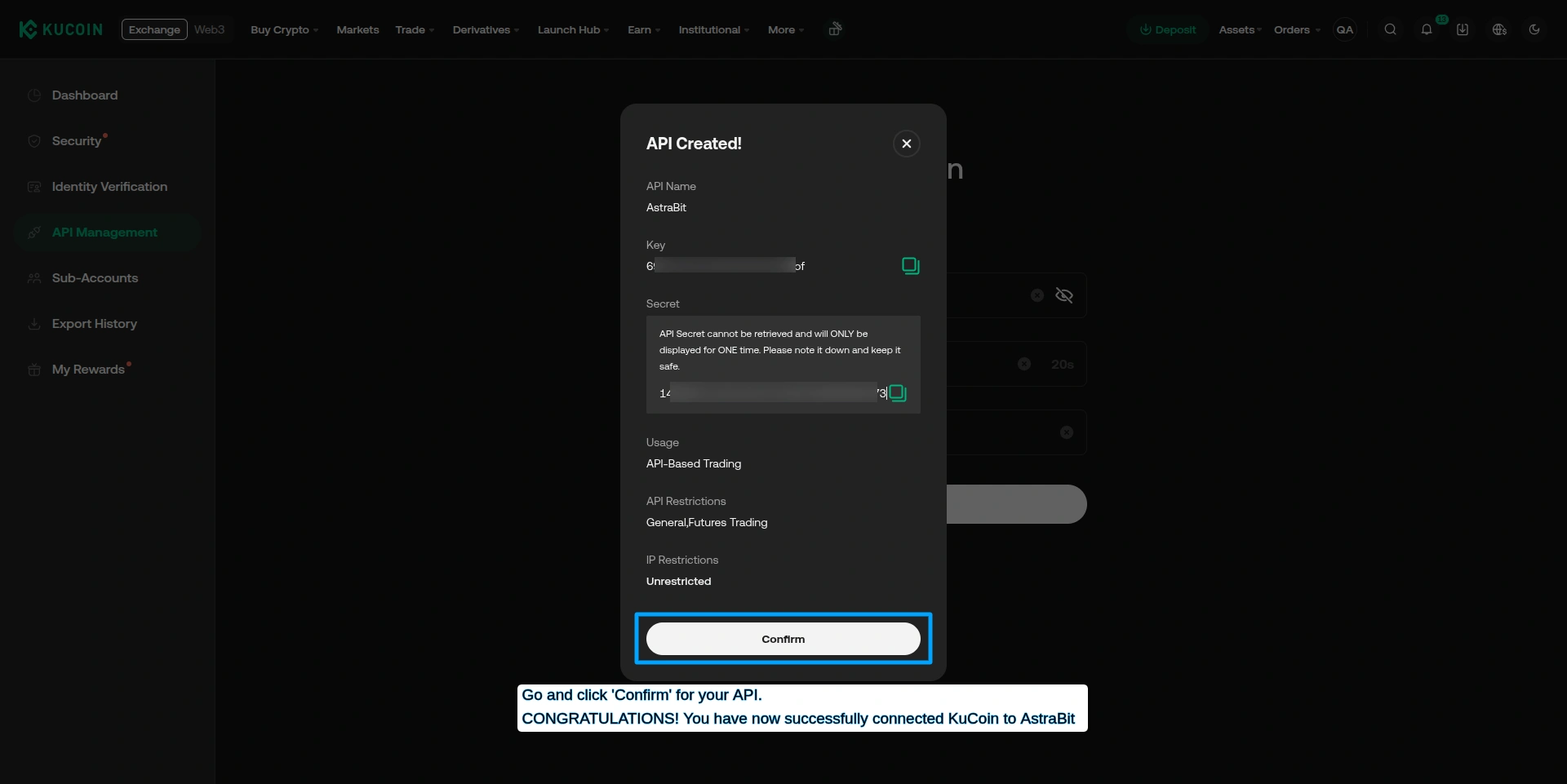
Task: Click the download app icon
Action: tap(1463, 29)
